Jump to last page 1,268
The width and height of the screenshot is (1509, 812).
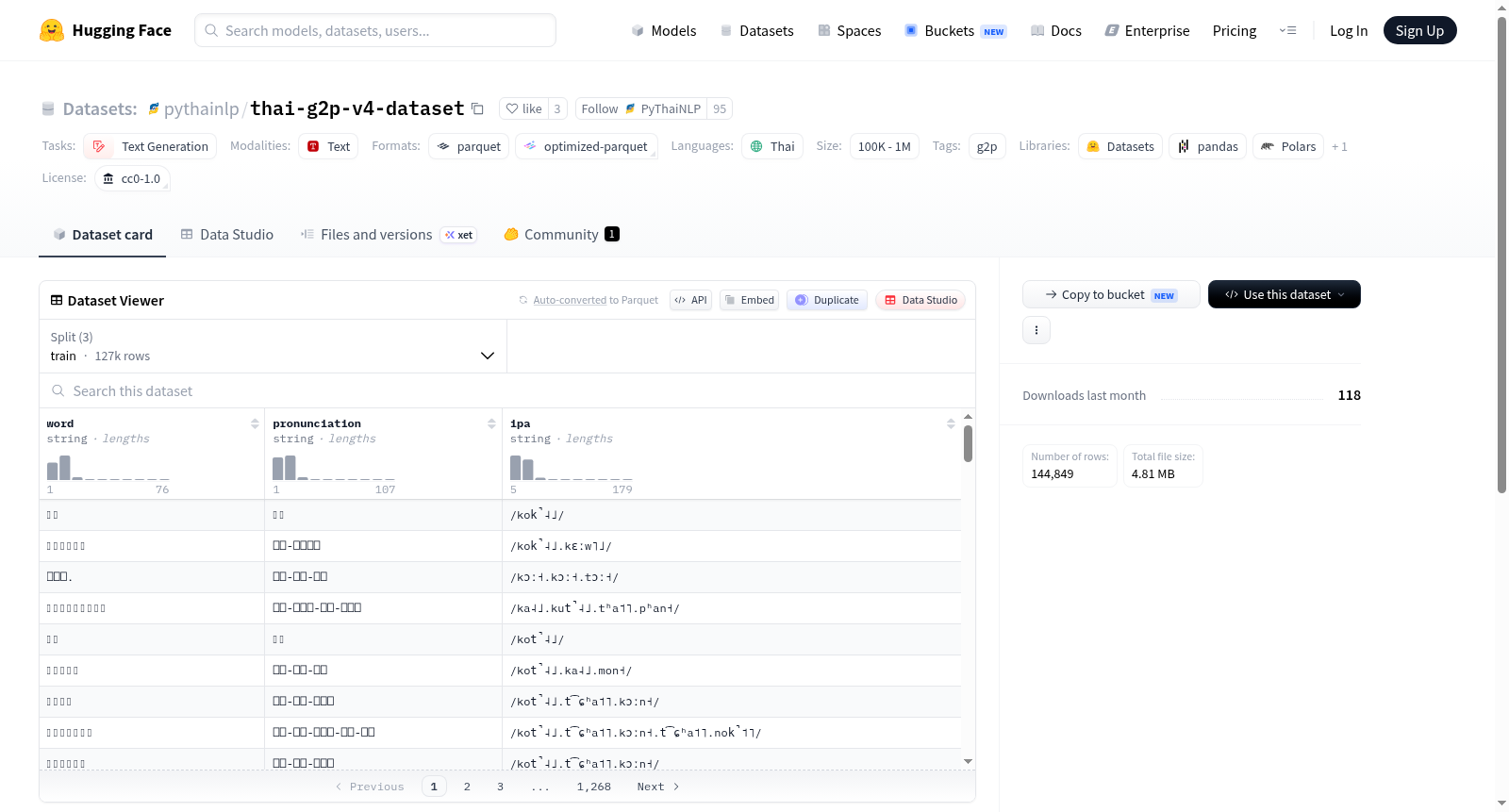pyautogui.click(x=594, y=787)
